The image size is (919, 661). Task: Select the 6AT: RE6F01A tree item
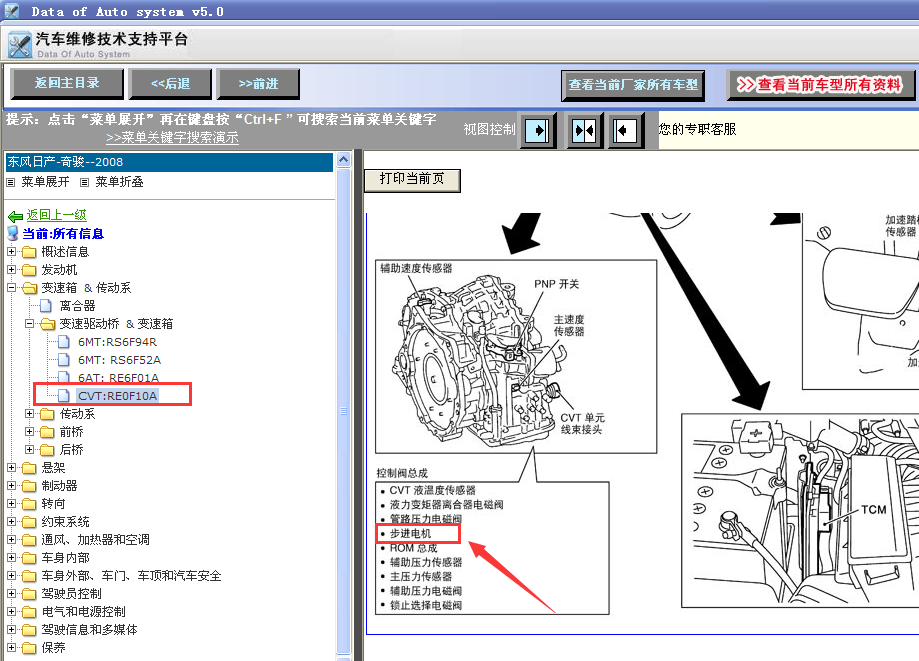[118, 378]
